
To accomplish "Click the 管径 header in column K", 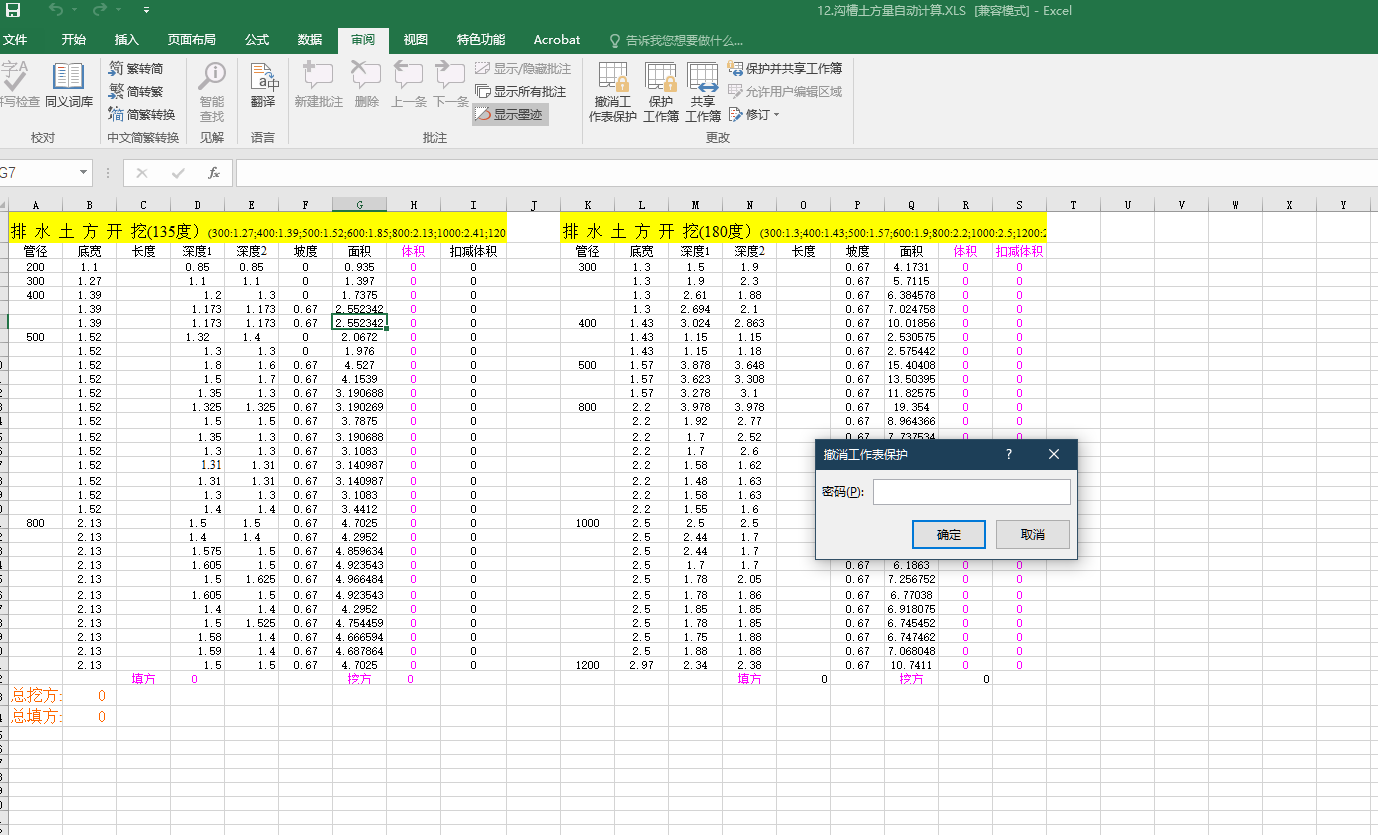I will point(588,252).
